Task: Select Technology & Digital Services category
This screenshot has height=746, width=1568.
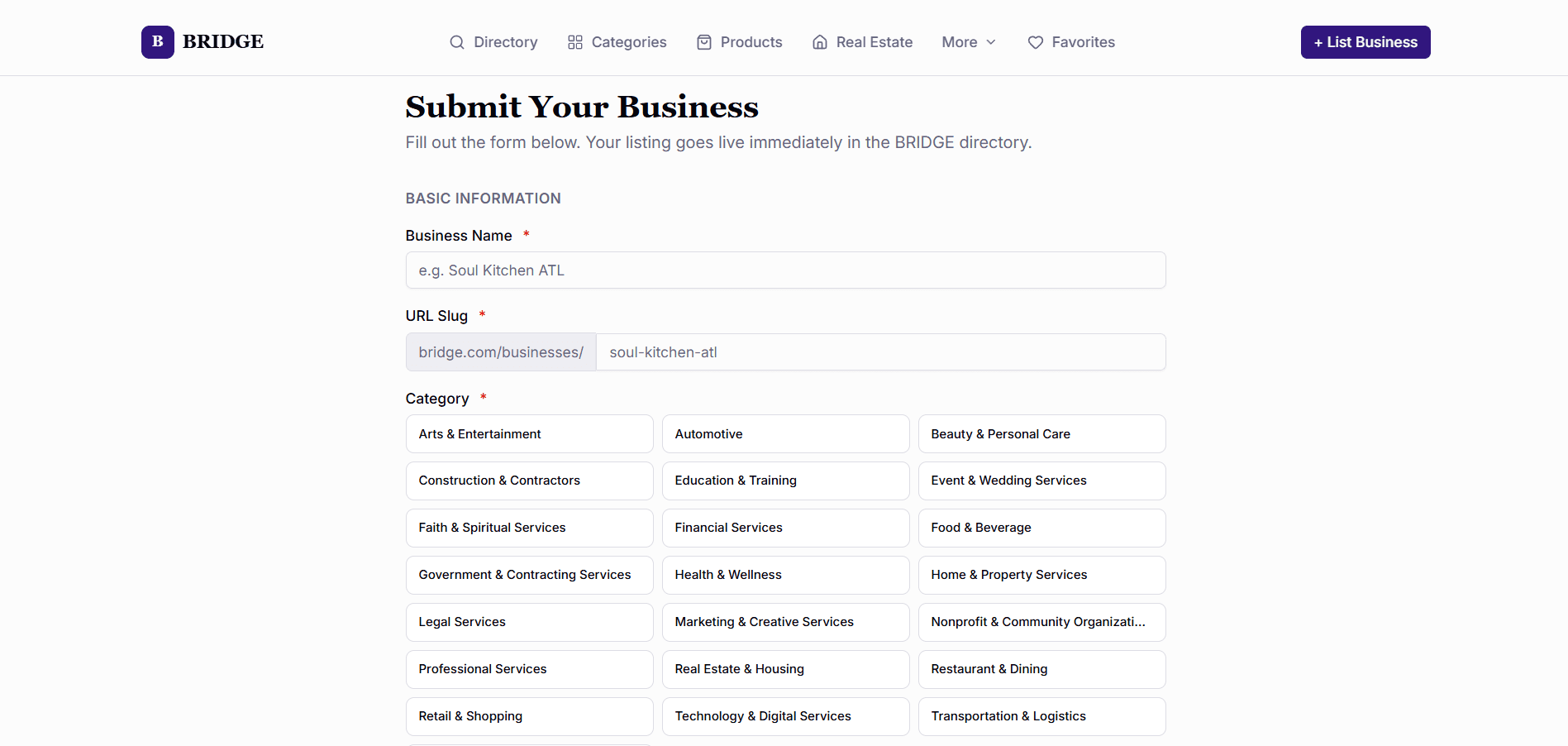Action: point(786,716)
